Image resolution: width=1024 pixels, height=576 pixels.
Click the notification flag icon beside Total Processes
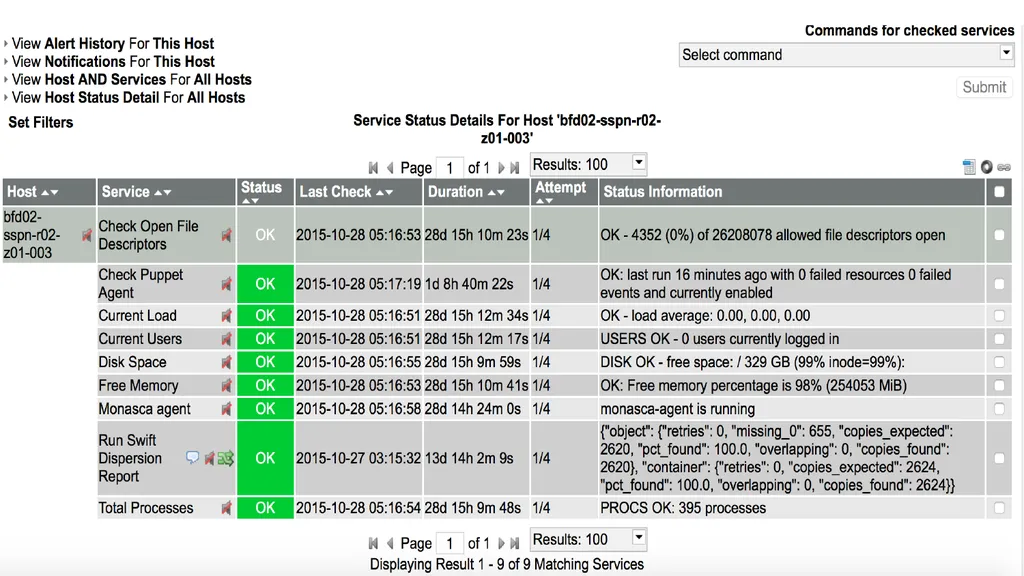click(226, 508)
